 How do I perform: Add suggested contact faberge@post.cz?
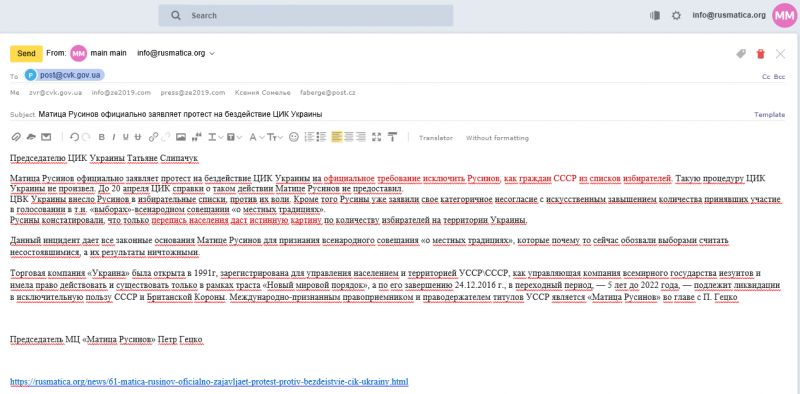tap(328, 93)
